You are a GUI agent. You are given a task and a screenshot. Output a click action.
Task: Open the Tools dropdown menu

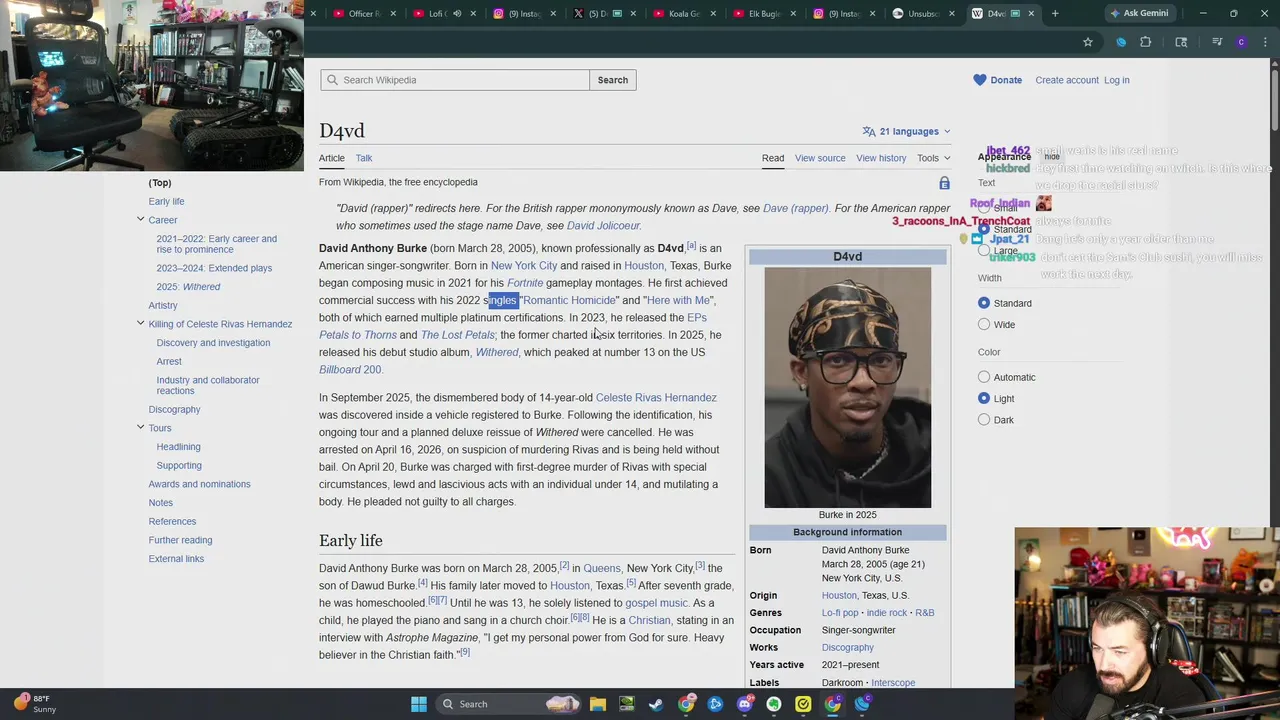(x=933, y=158)
